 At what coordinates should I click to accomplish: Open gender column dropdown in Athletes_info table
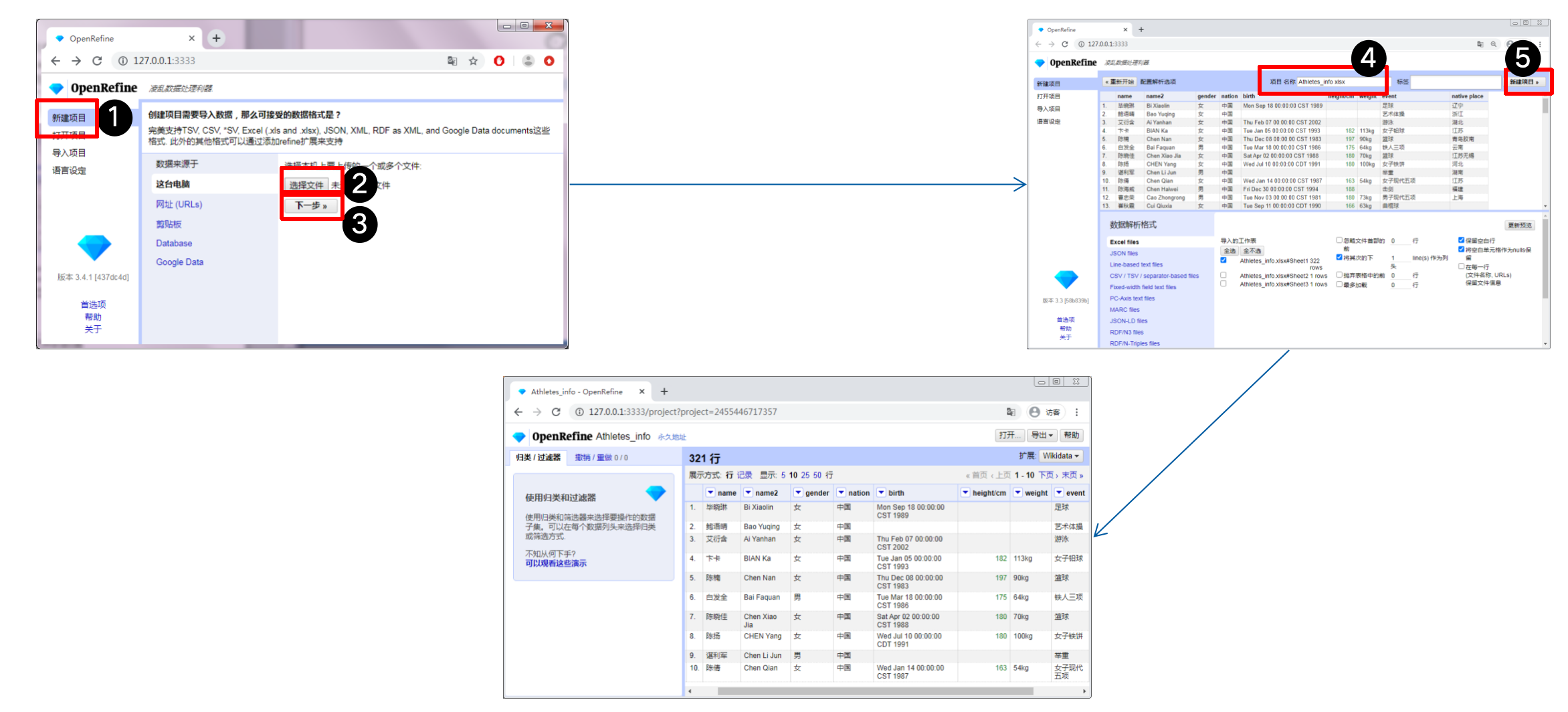click(798, 493)
